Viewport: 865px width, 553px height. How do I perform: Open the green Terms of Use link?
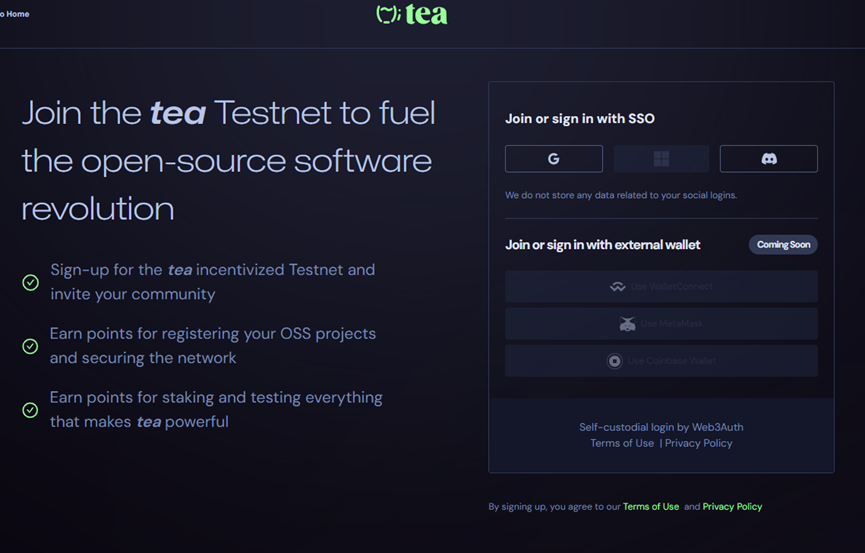click(651, 507)
